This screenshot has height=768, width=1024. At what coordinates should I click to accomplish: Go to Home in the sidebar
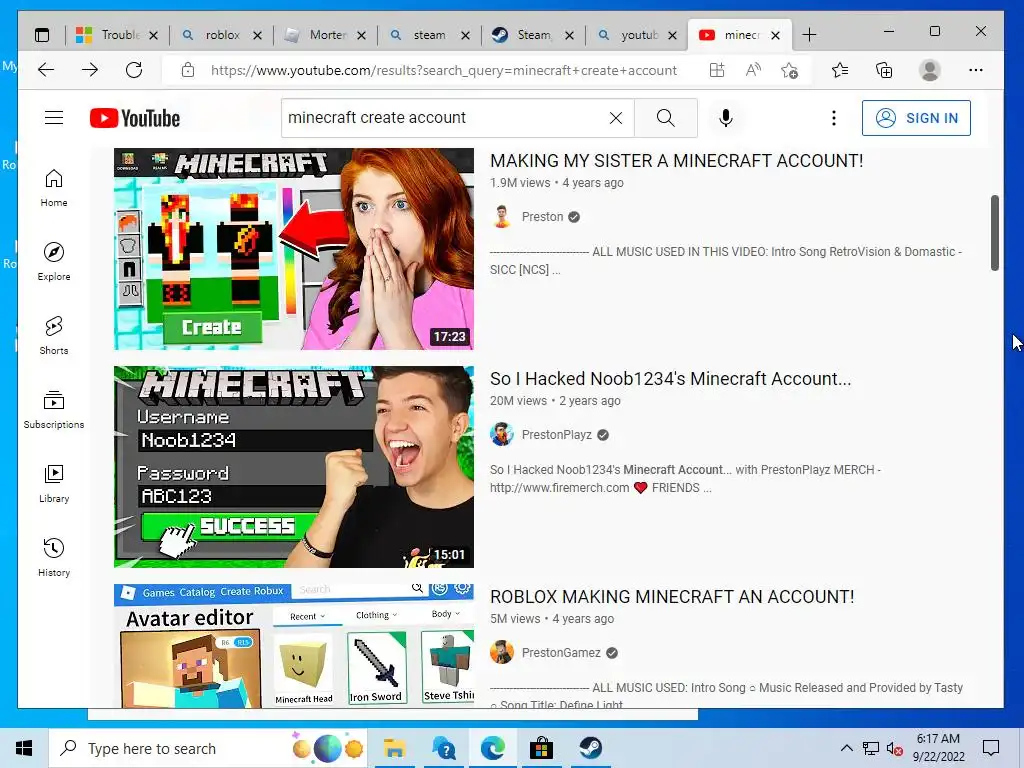(54, 189)
